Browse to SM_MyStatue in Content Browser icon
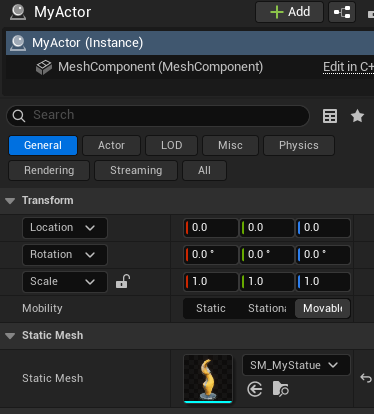 pyautogui.click(x=280, y=389)
